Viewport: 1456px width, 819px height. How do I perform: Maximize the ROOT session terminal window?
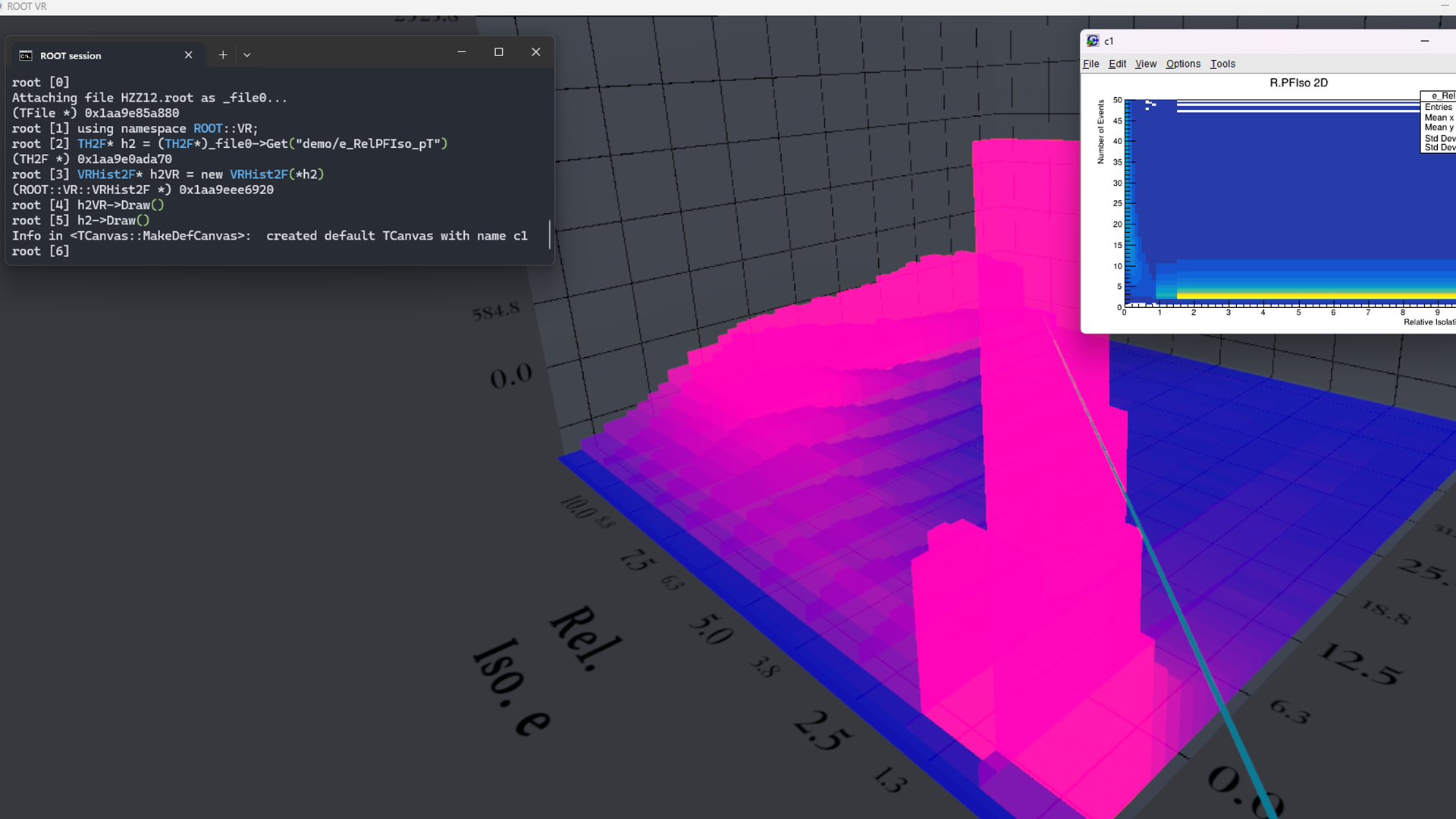[x=498, y=52]
